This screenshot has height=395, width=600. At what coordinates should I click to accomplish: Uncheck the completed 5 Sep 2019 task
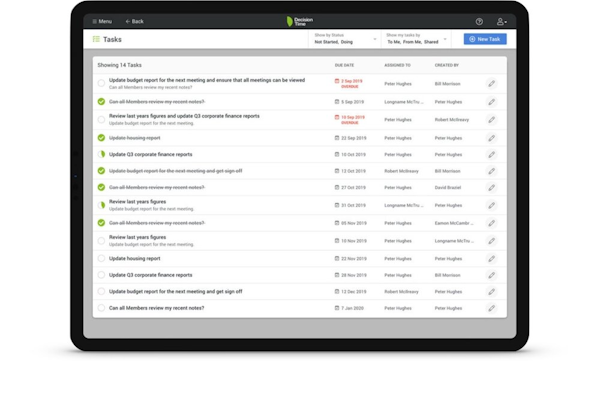[x=101, y=101]
